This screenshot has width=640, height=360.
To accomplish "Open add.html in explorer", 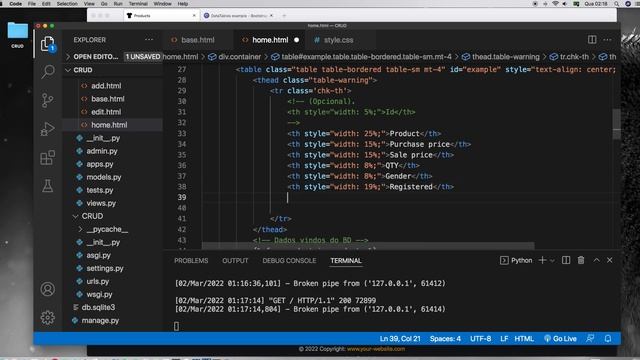I will [x=106, y=86].
